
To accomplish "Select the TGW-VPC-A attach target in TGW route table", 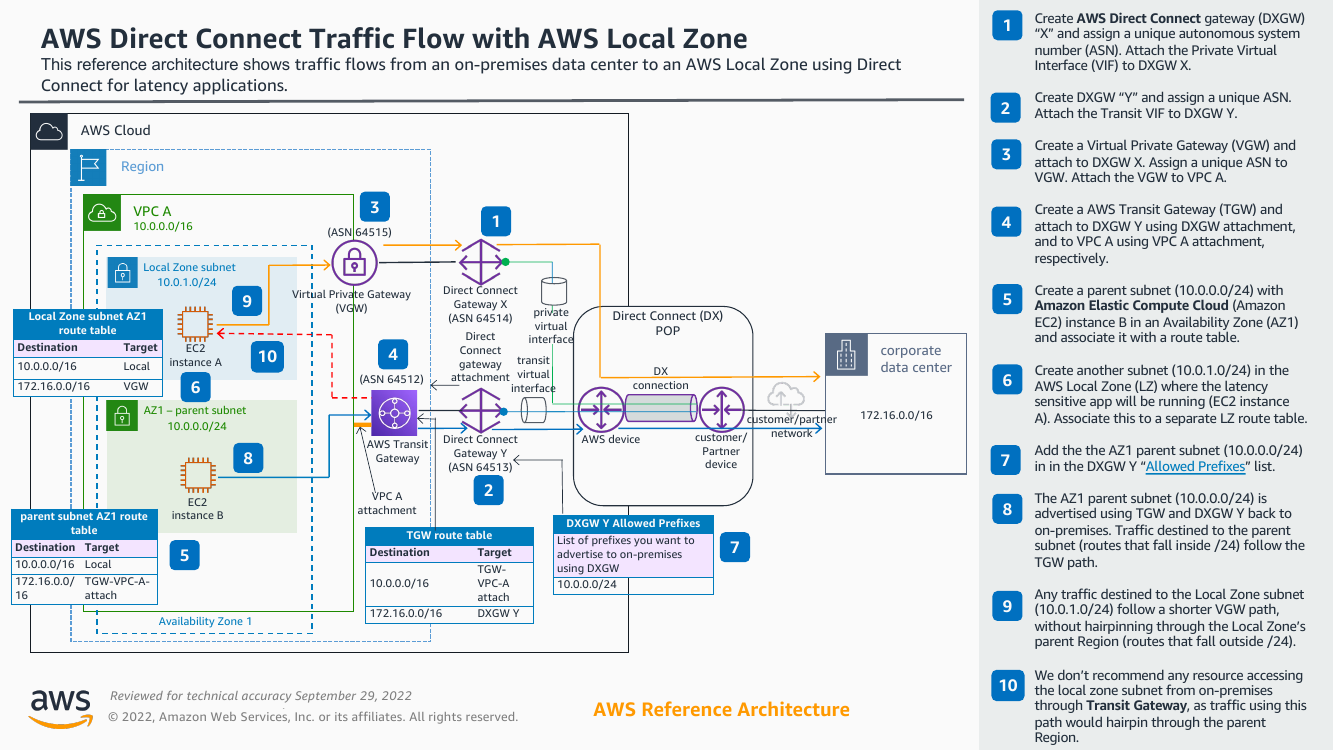I will click(x=493, y=582).
